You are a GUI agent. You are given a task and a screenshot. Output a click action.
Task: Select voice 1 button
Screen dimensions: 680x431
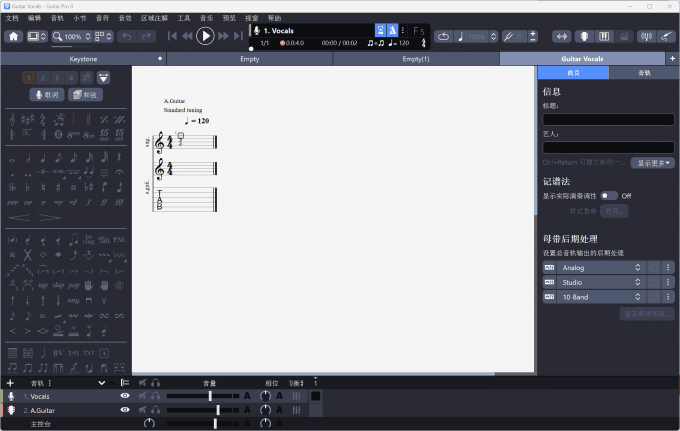click(29, 78)
